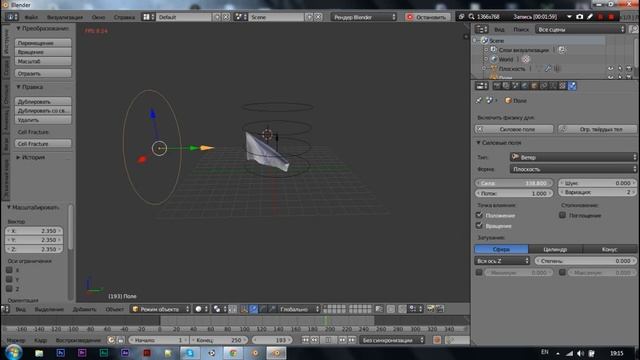Toggle the Положение checkbox
This screenshot has height=360, width=640.
tap(479, 215)
